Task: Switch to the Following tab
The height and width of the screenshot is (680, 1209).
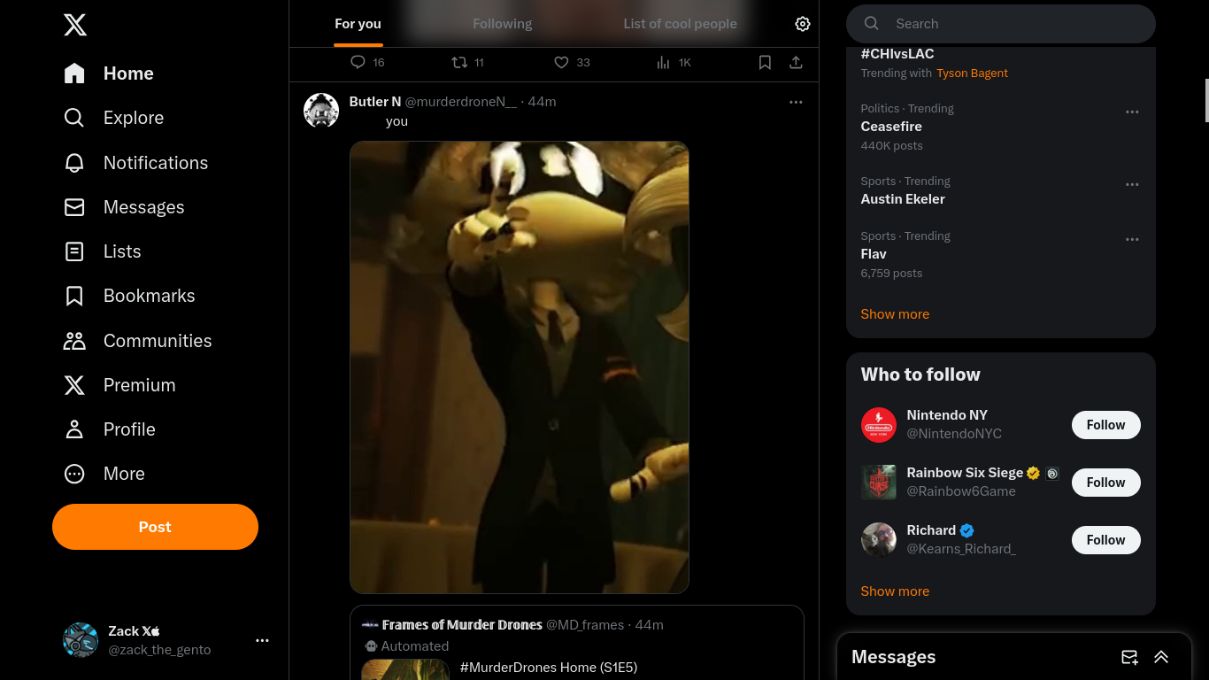Action: pos(502,24)
